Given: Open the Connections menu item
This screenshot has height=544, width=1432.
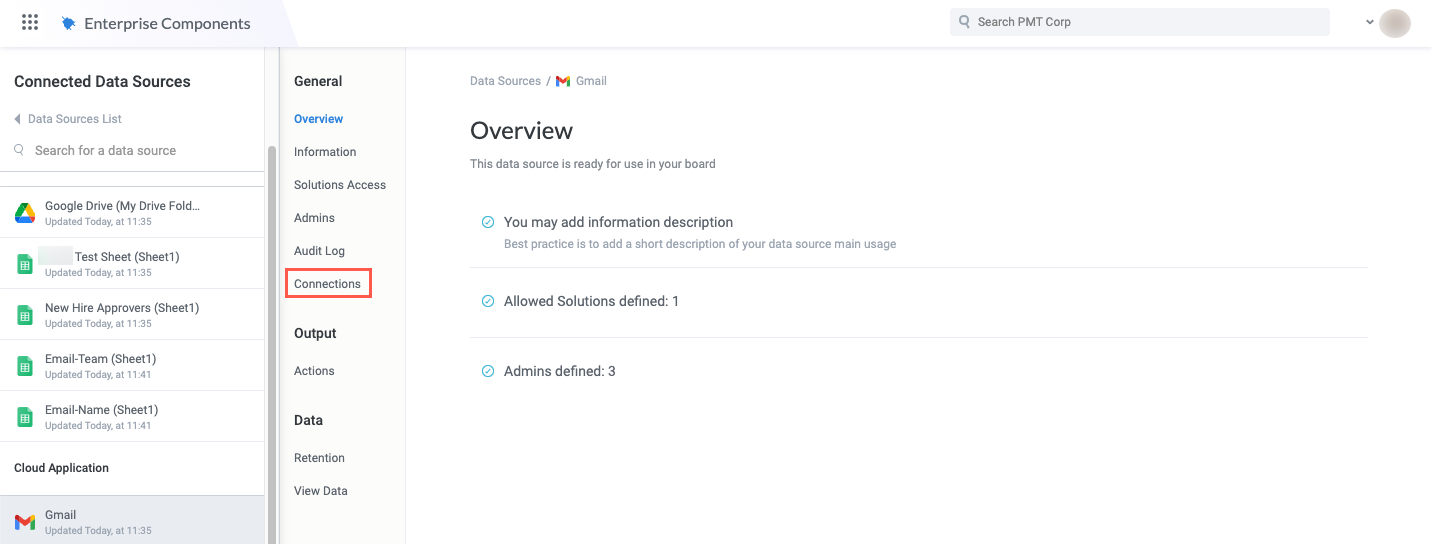Looking at the screenshot, I should 327,284.
